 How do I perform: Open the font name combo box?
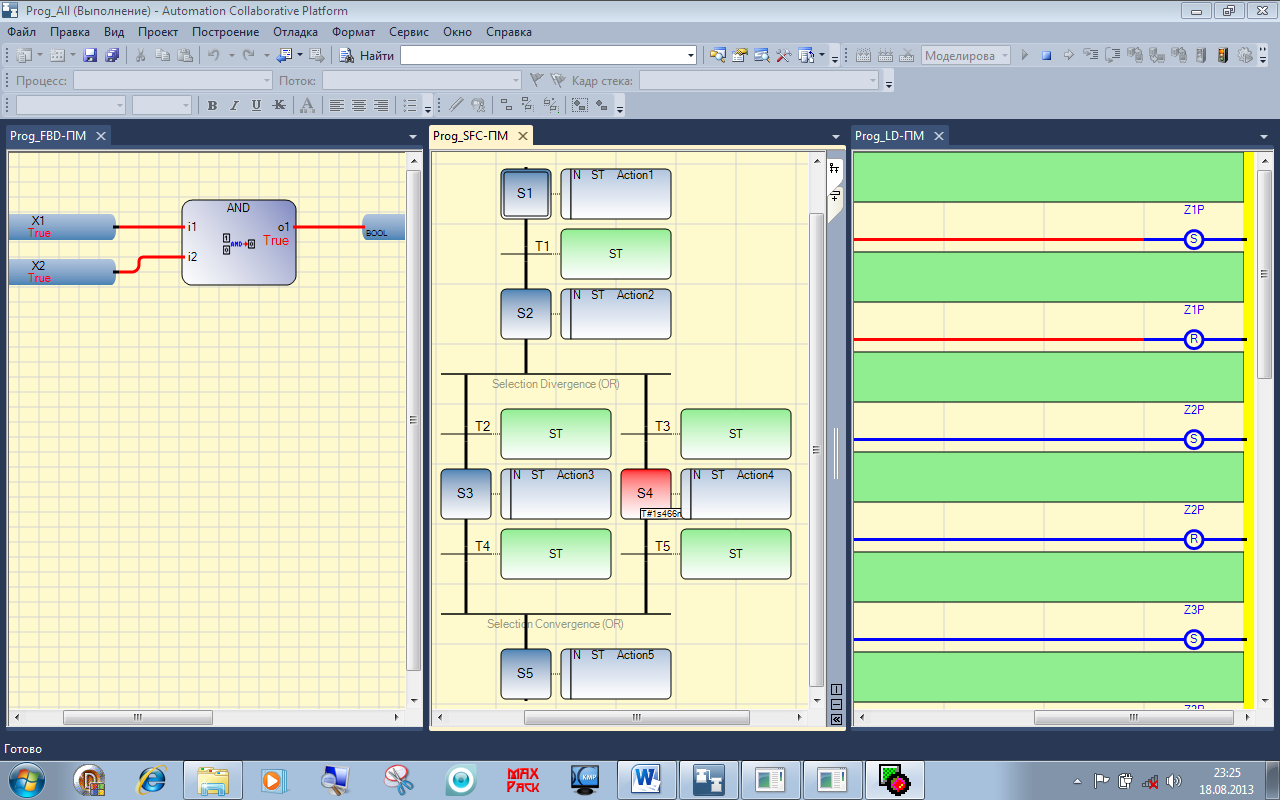coord(70,105)
